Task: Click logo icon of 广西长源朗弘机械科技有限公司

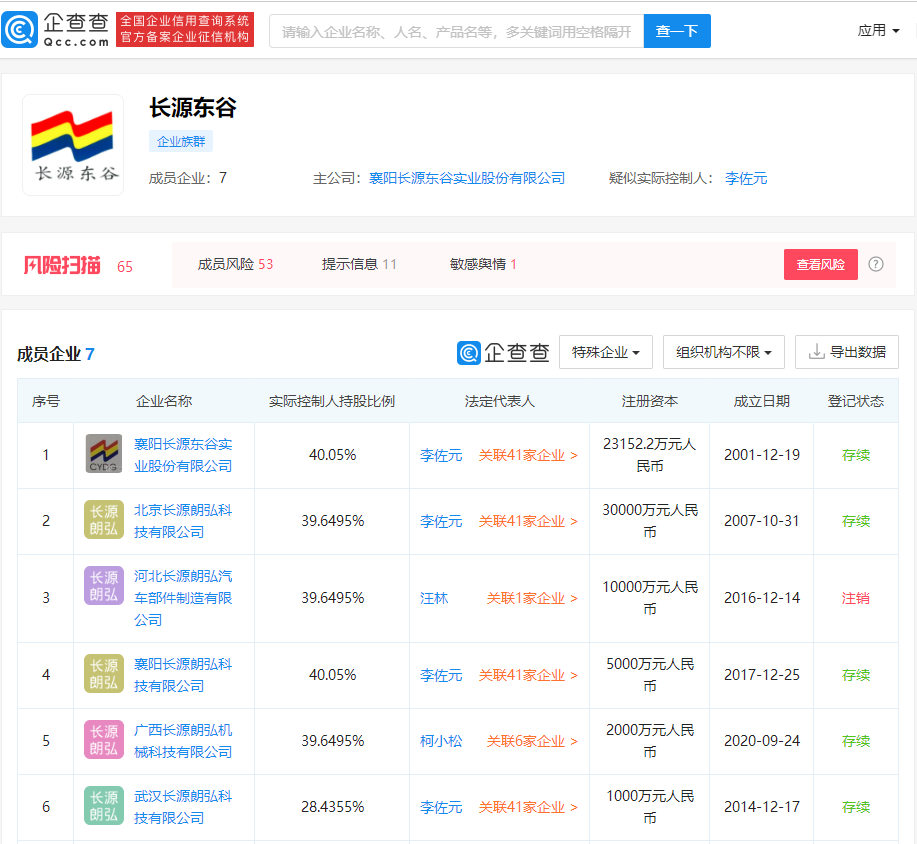Action: 104,740
